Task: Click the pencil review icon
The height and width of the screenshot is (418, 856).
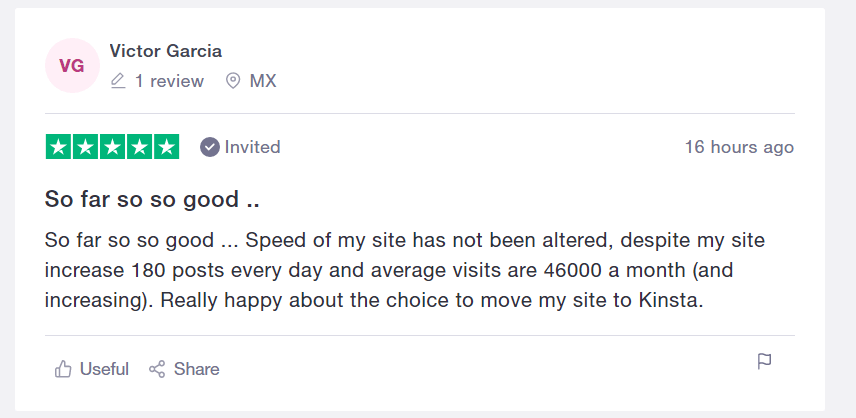Action: pyautogui.click(x=118, y=81)
